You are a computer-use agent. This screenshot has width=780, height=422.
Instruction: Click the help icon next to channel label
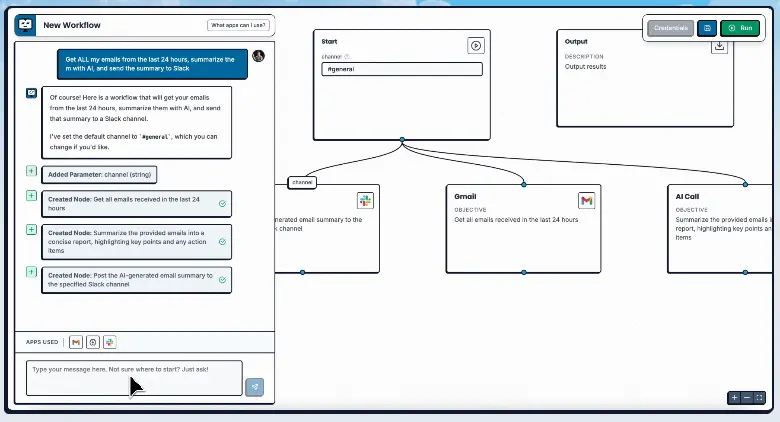click(347, 57)
